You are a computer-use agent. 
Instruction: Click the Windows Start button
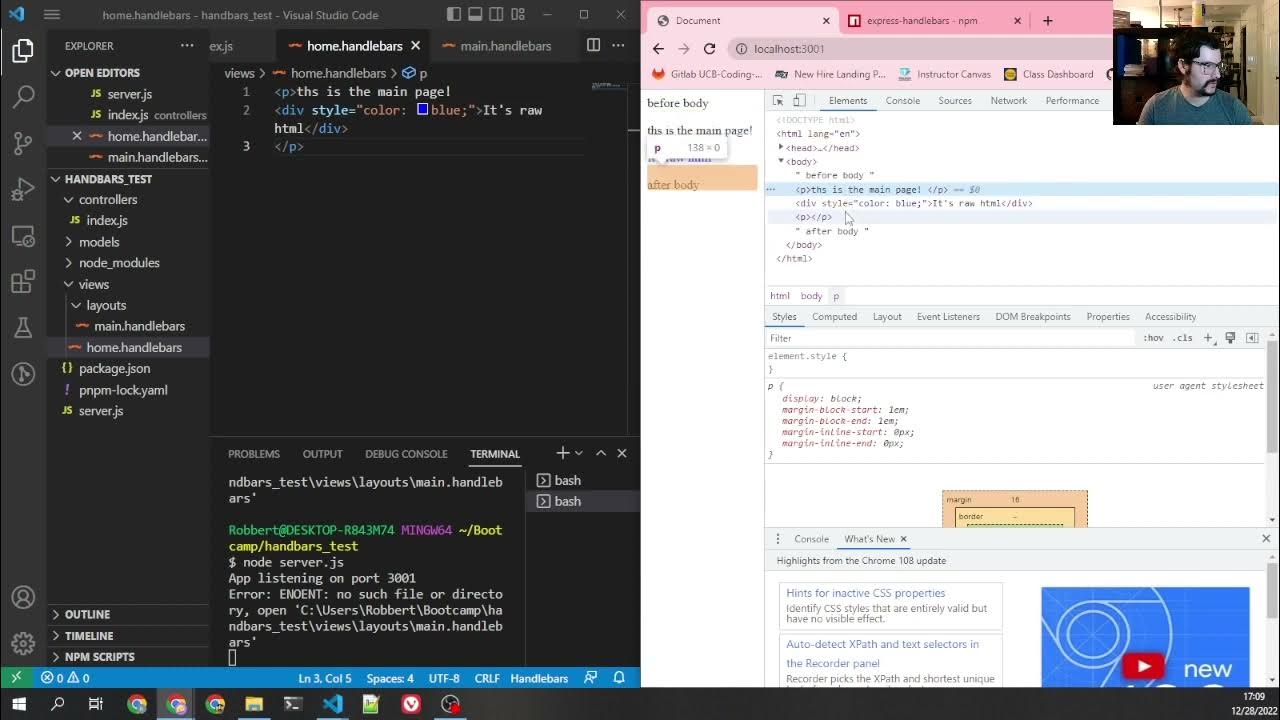pos(18,704)
